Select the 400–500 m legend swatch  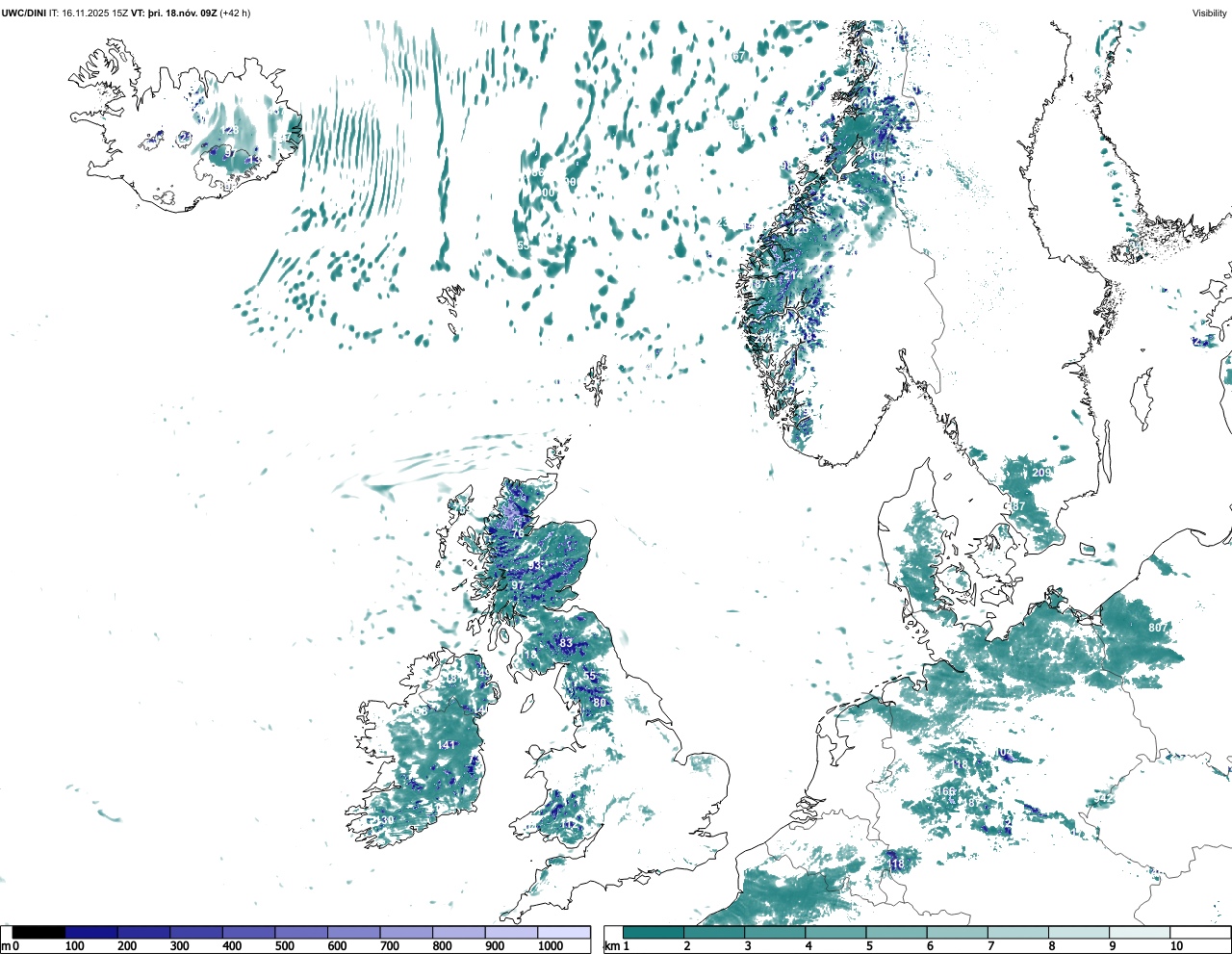249,932
